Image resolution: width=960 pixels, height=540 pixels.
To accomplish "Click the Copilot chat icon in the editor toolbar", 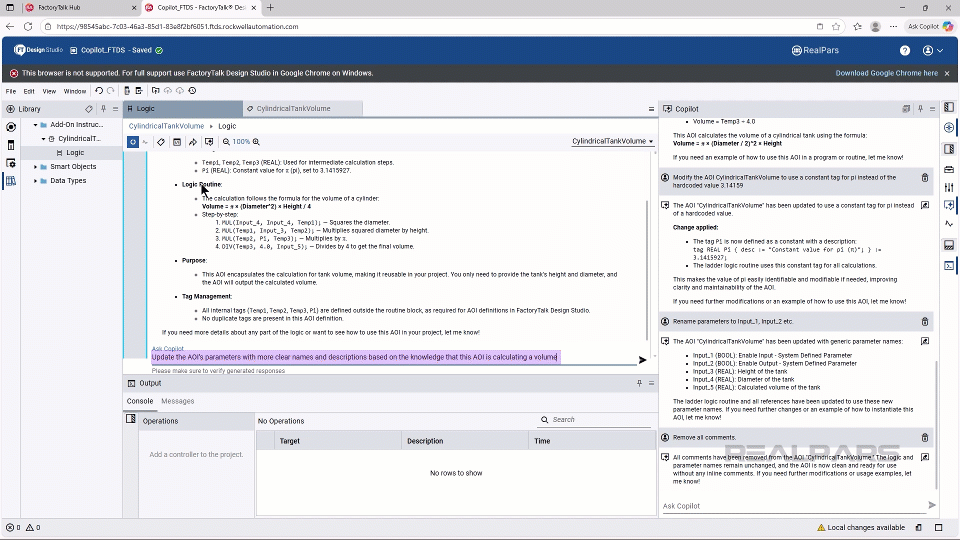I will [x=209, y=142].
